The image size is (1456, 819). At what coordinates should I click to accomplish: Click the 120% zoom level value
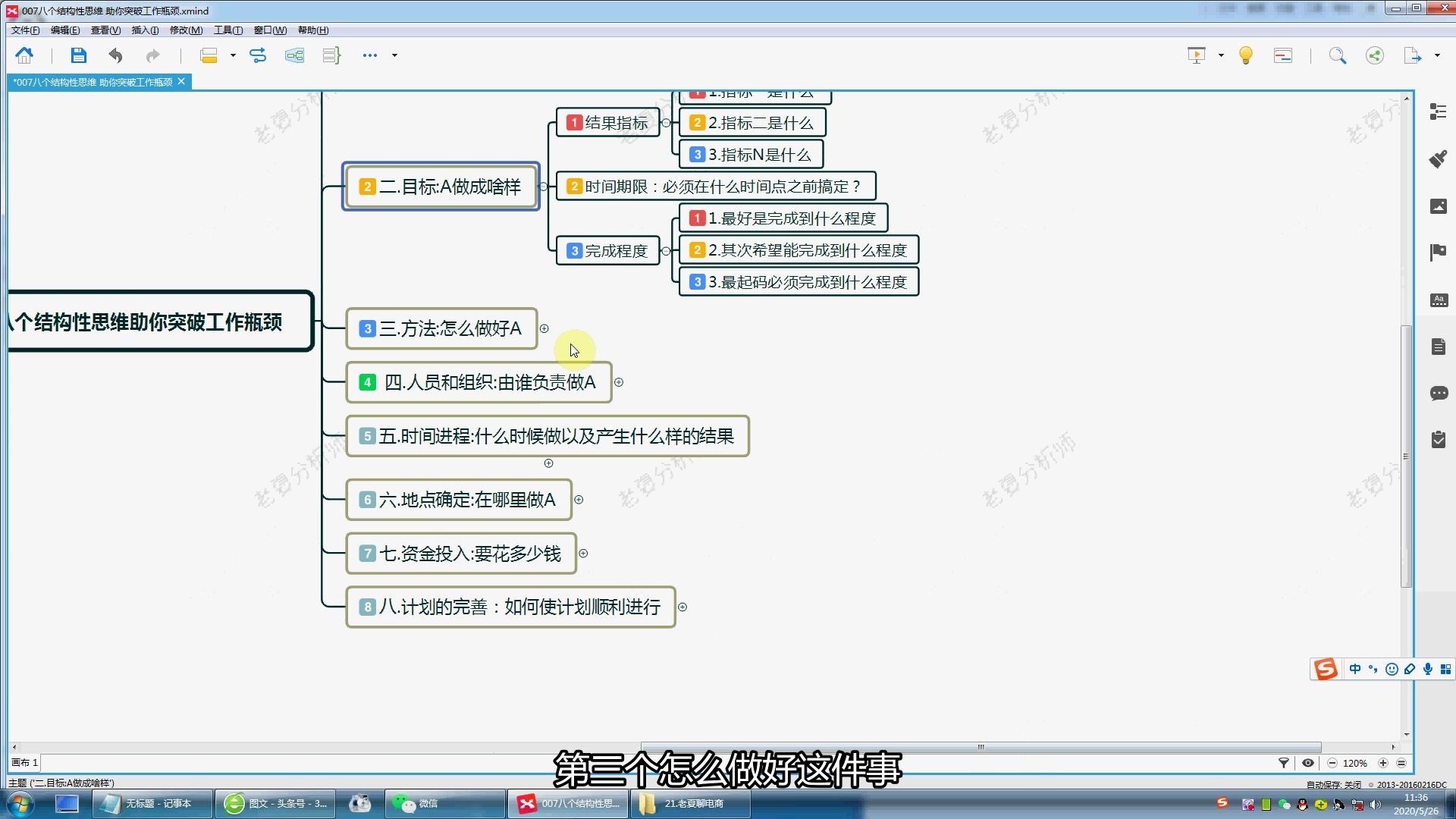[1355, 763]
